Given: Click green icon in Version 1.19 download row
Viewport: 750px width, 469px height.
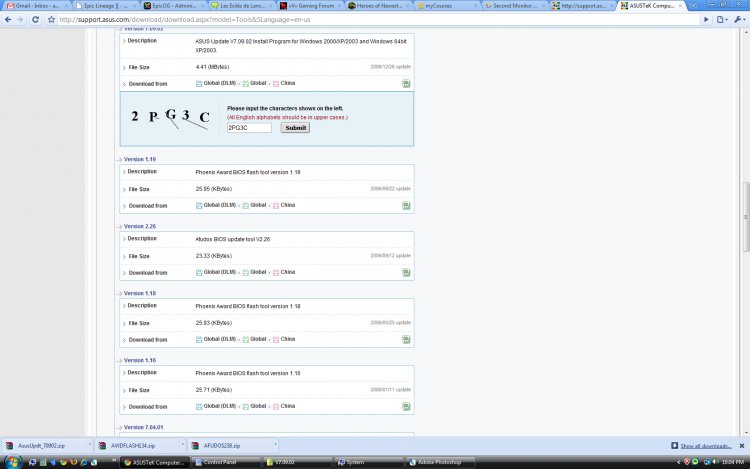Looking at the screenshot, I should point(406,206).
